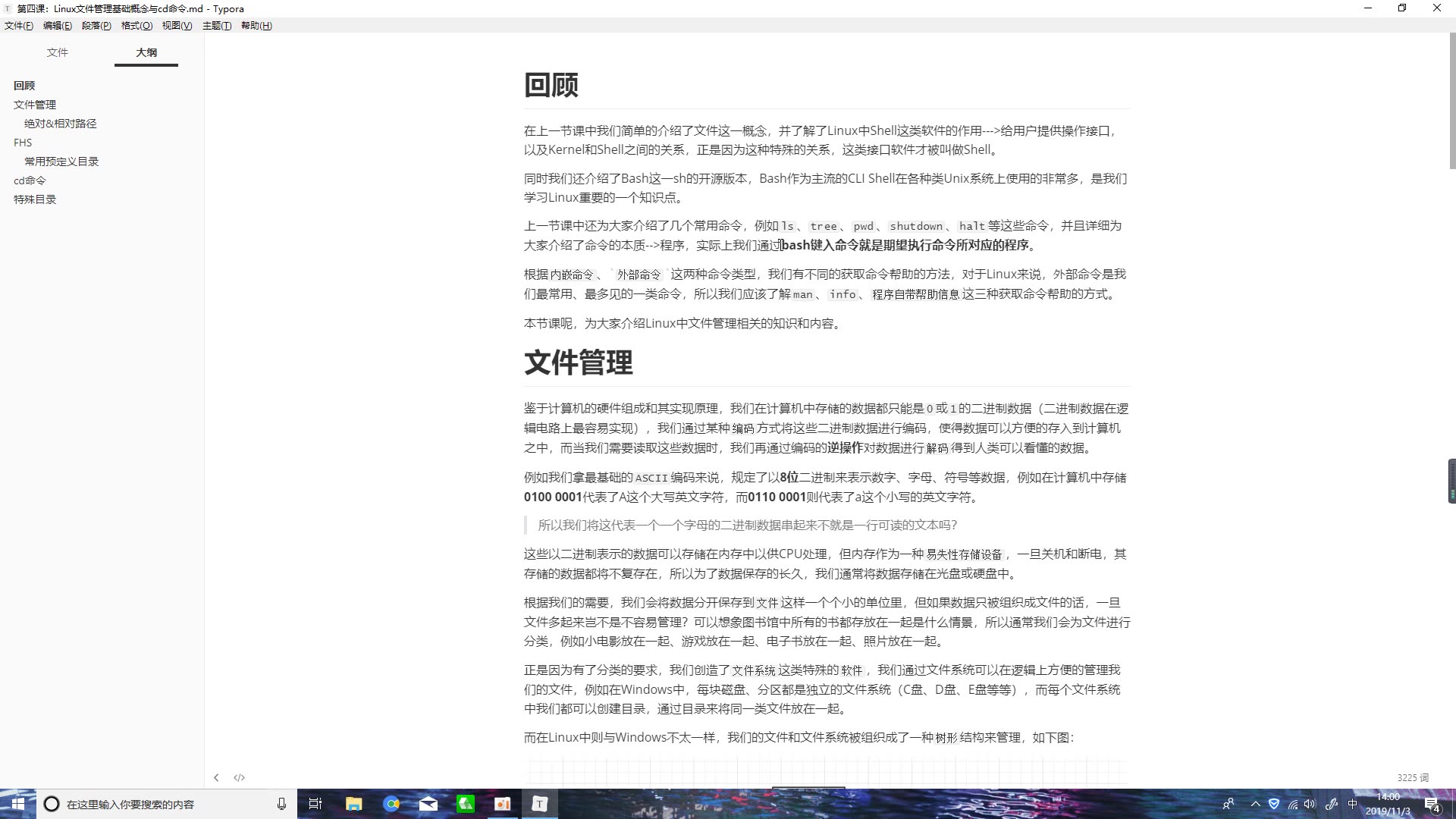Click inline code 'info' in paragraph
The image size is (1456, 819).
(842, 294)
